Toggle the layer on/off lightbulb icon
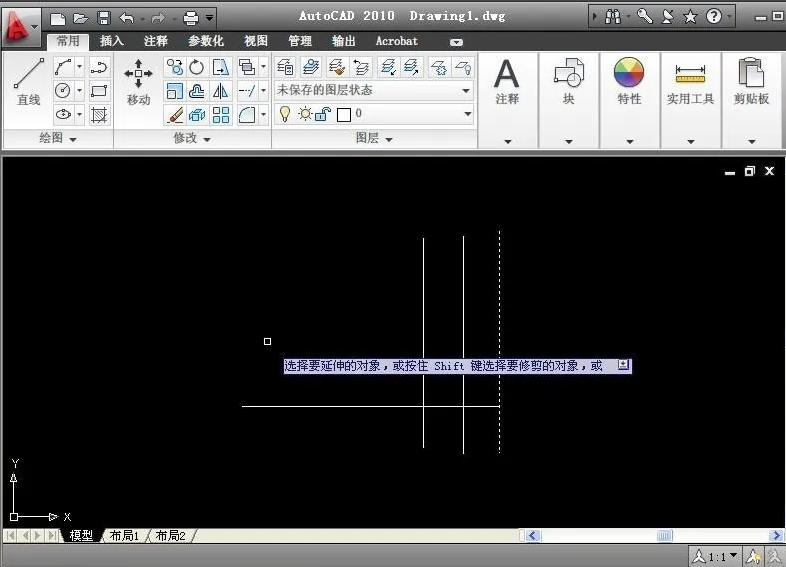The height and width of the screenshot is (567, 786). pos(284,115)
